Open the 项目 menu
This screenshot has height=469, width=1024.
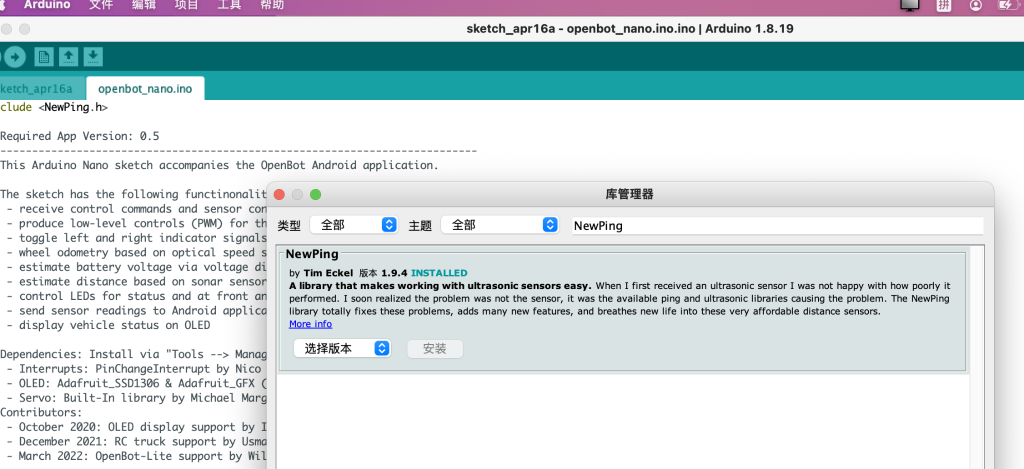[186, 5]
